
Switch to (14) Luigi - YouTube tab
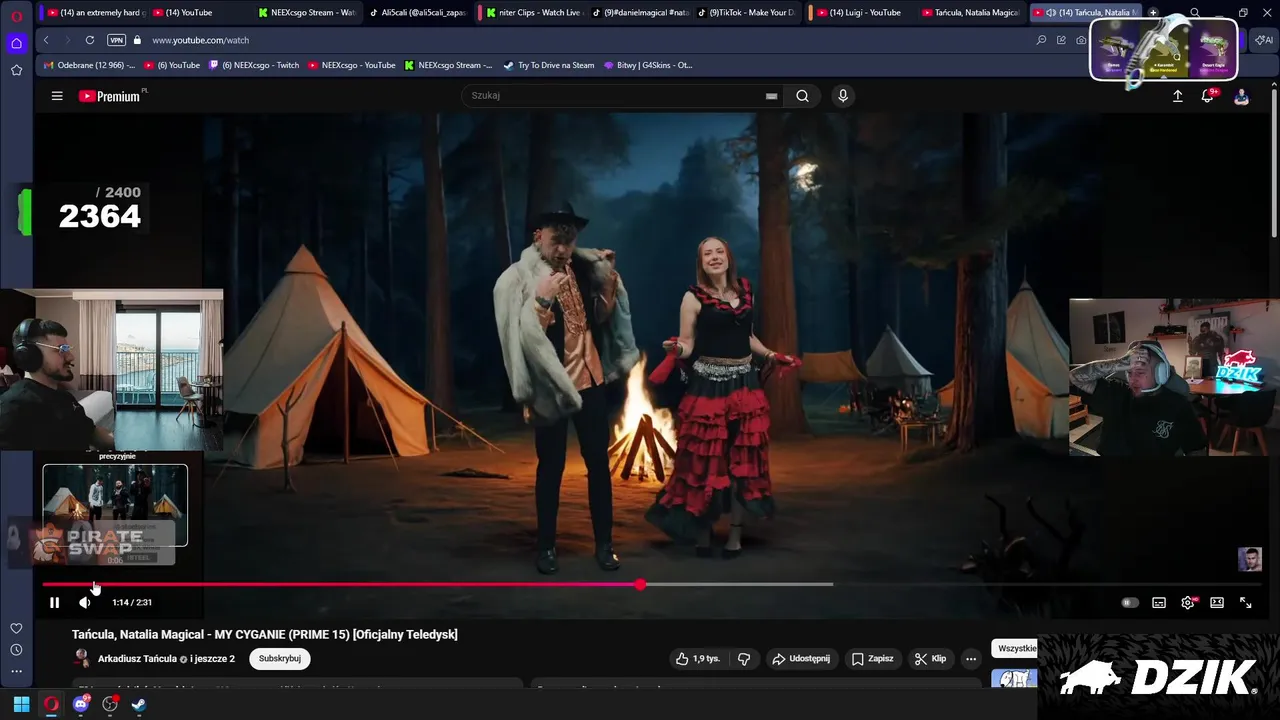click(858, 12)
